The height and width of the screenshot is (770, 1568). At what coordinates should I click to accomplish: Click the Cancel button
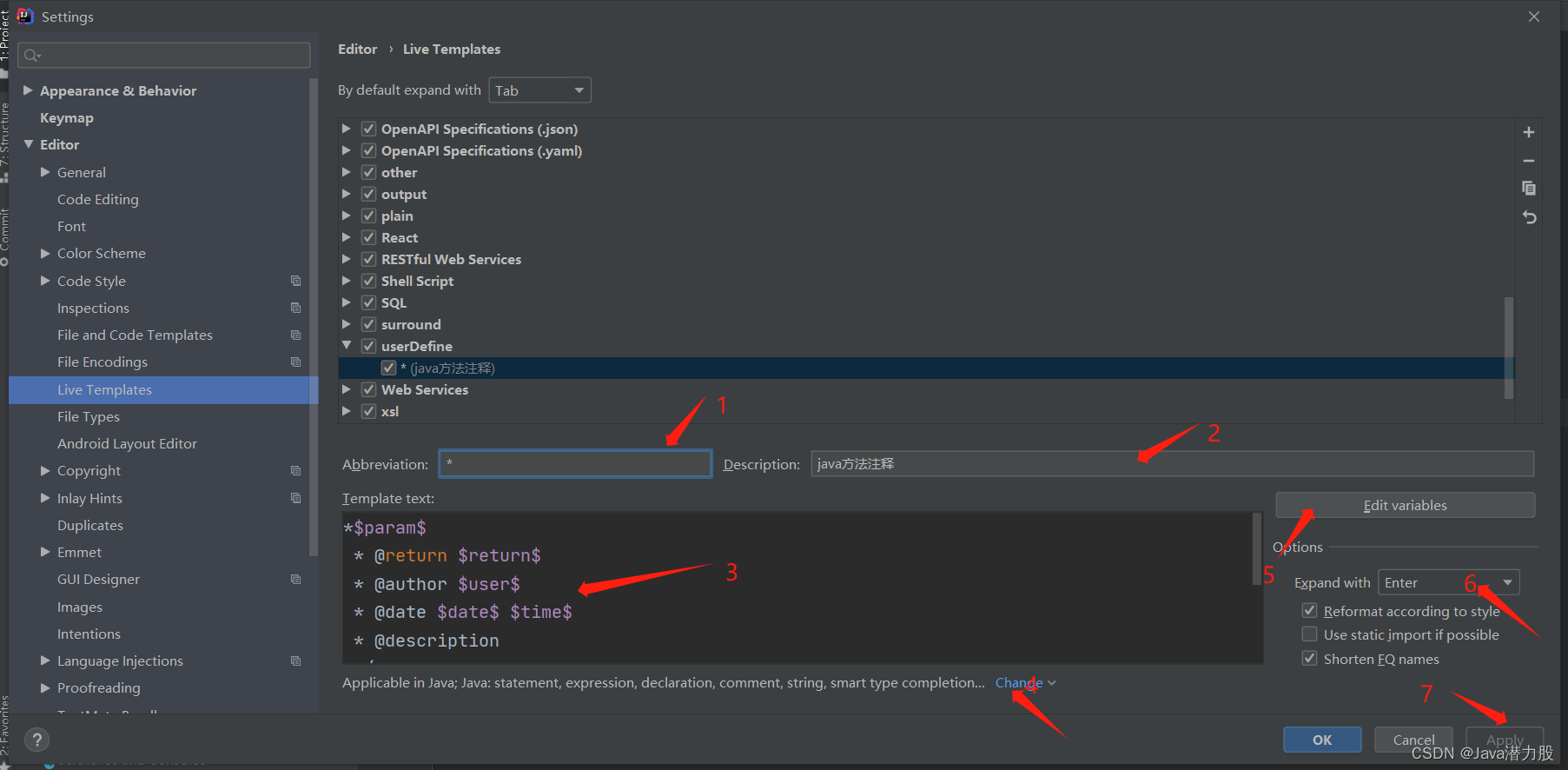click(1413, 740)
